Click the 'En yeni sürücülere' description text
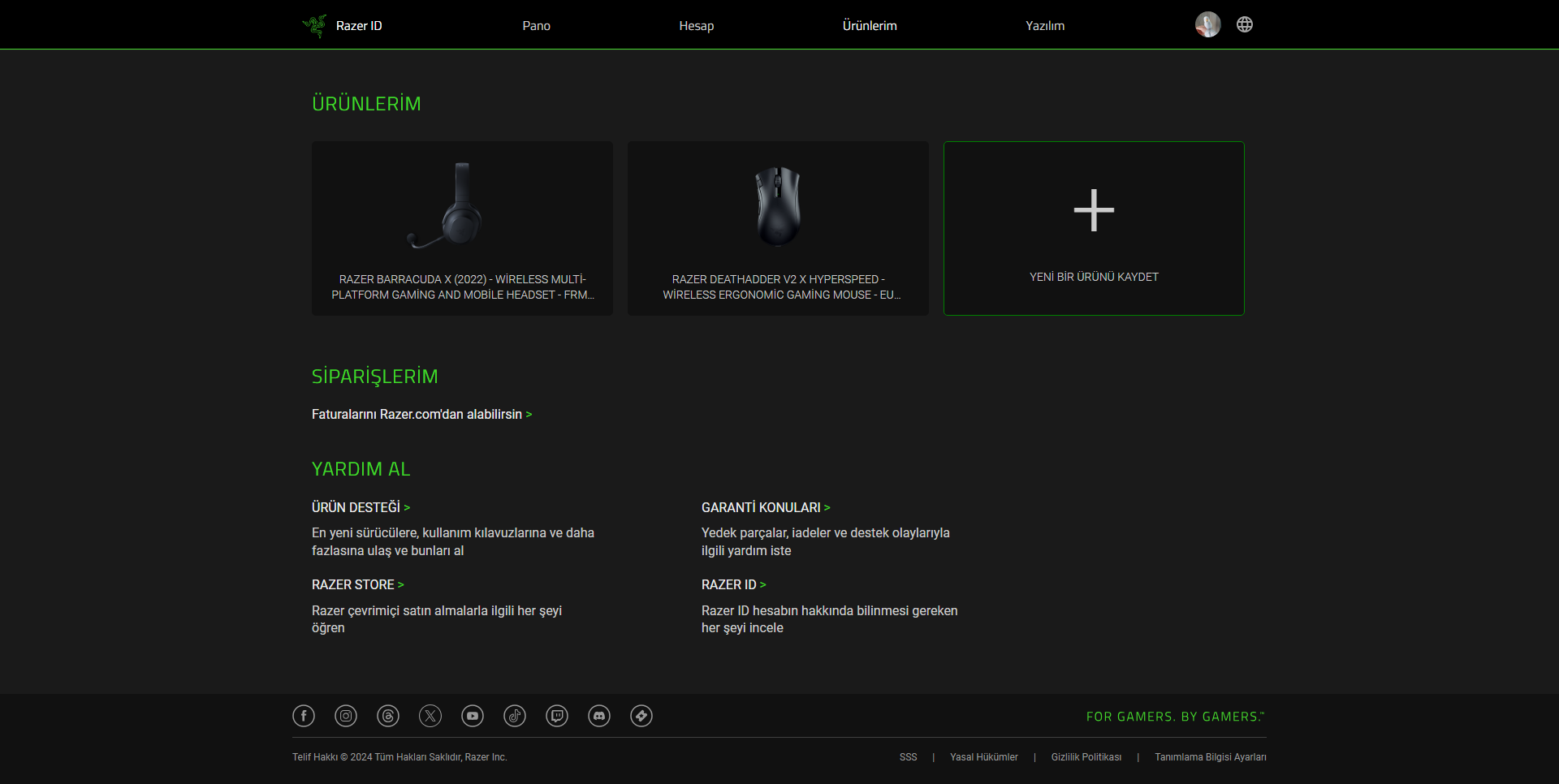 (x=453, y=542)
